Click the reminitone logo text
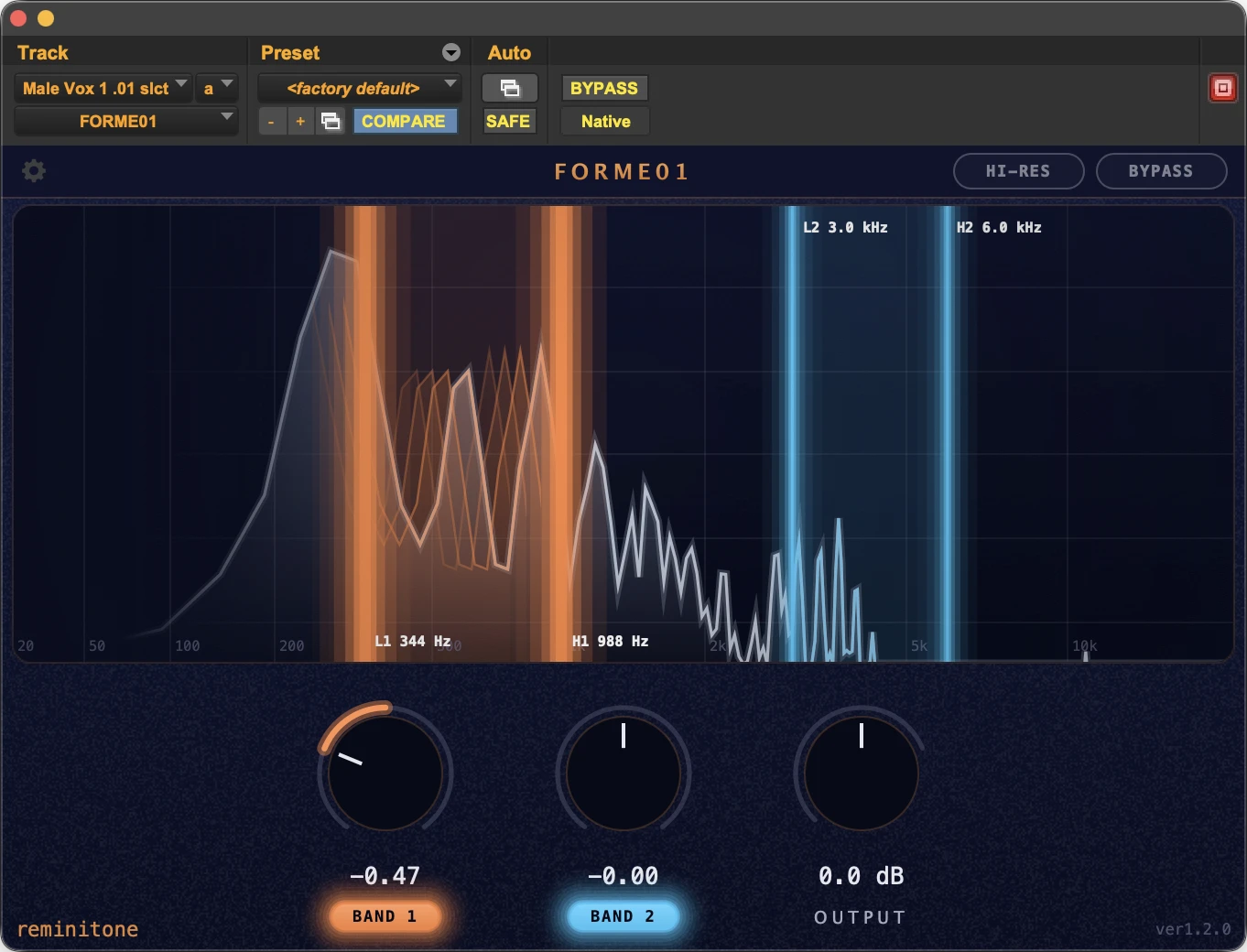 pos(78,929)
